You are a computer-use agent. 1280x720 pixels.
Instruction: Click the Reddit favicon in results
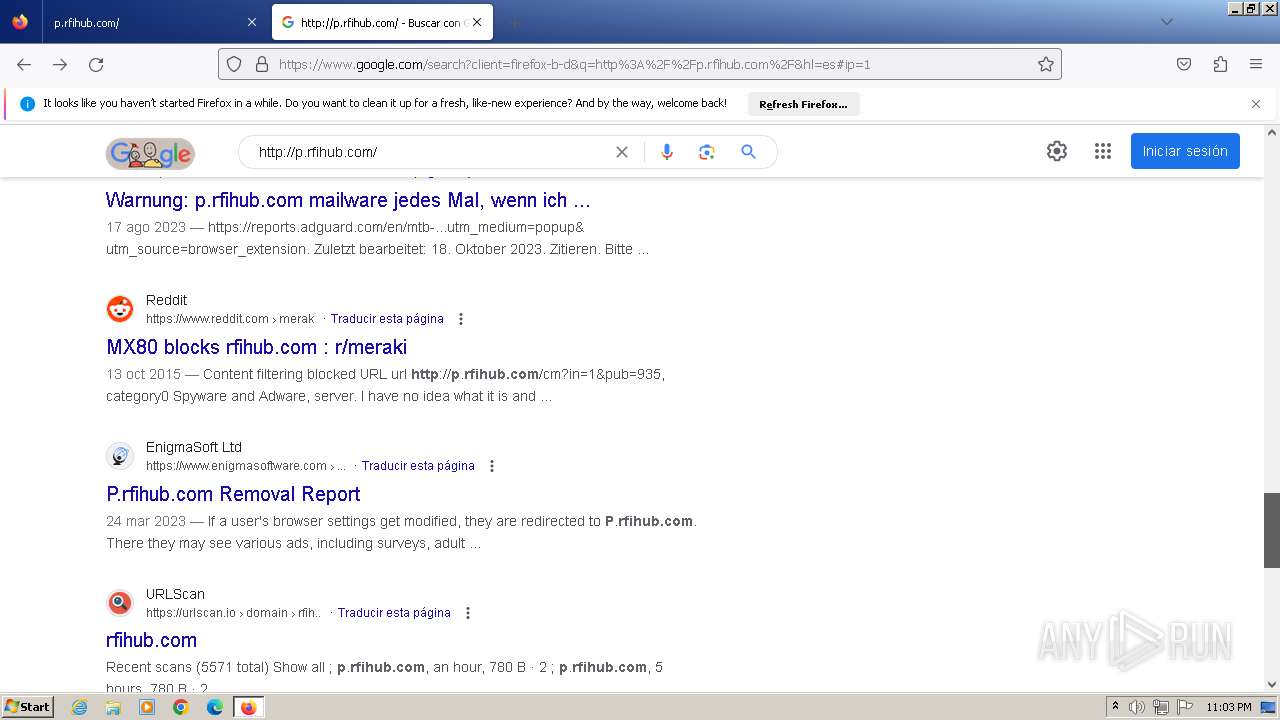(120, 309)
